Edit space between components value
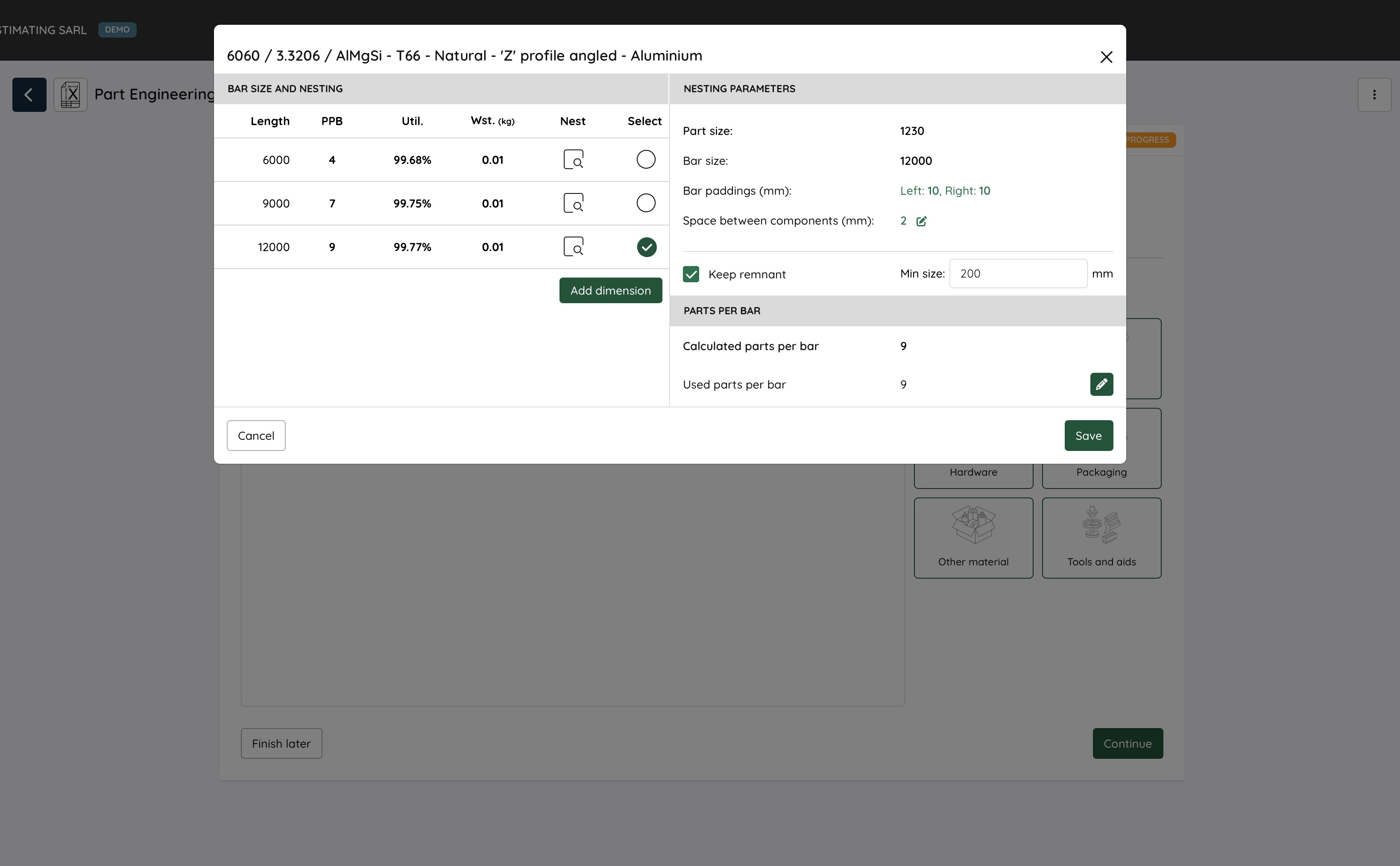This screenshot has width=1400, height=866. [x=921, y=221]
